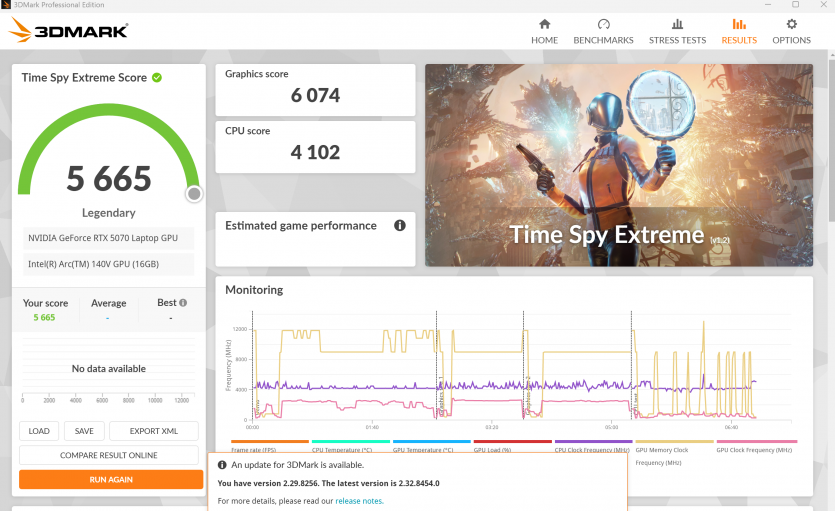Click the 3DMark logo

click(68, 30)
